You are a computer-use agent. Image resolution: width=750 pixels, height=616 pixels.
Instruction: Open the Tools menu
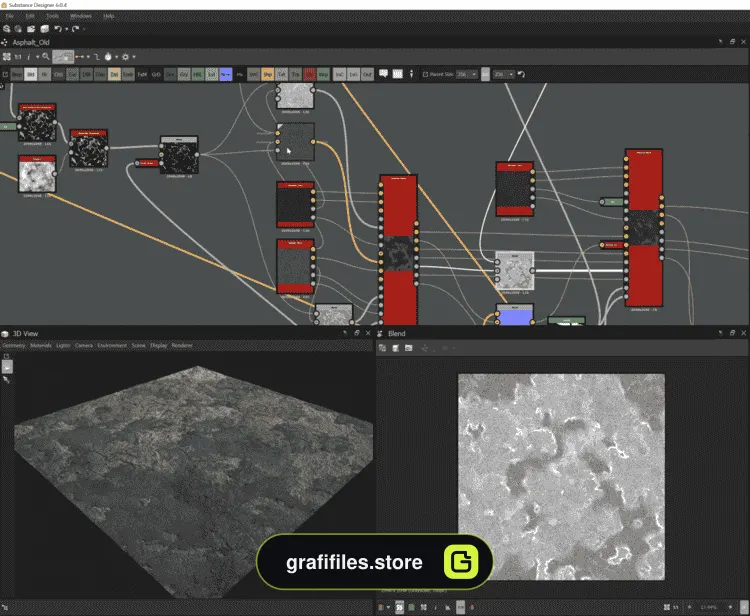[x=52, y=16]
